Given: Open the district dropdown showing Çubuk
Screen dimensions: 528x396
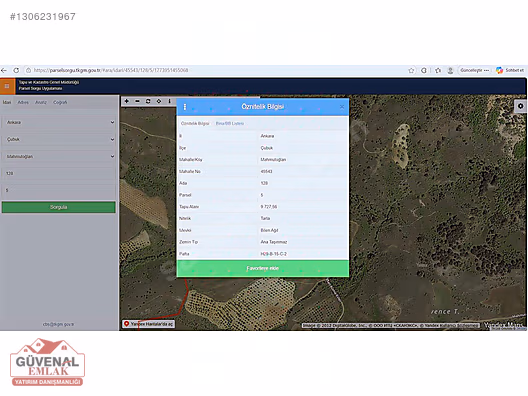Looking at the screenshot, I should click(59, 139).
